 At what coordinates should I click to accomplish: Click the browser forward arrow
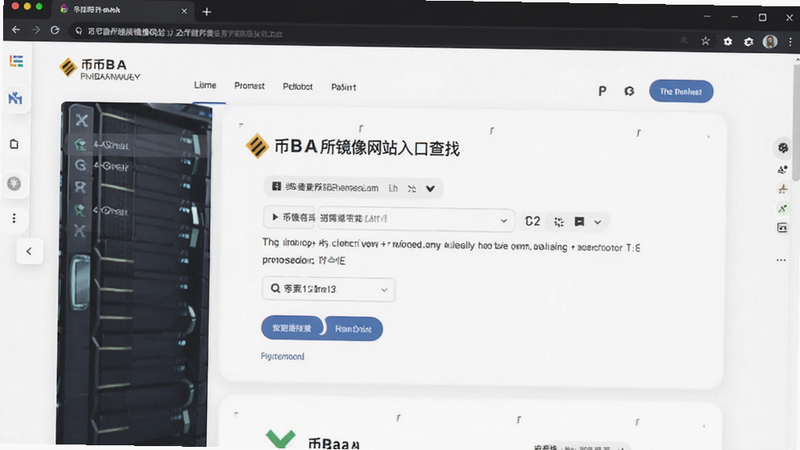(36, 30)
